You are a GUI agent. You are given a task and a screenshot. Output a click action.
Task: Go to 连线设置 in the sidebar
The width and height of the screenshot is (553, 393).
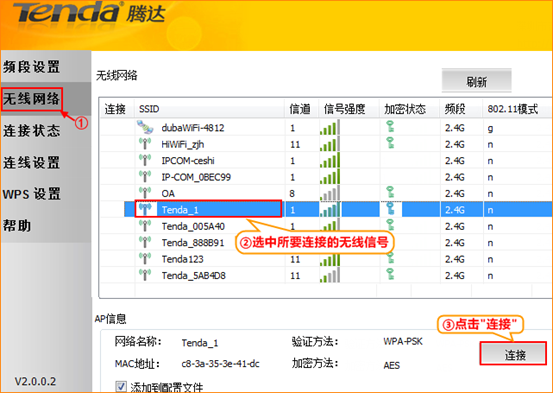click(x=32, y=163)
